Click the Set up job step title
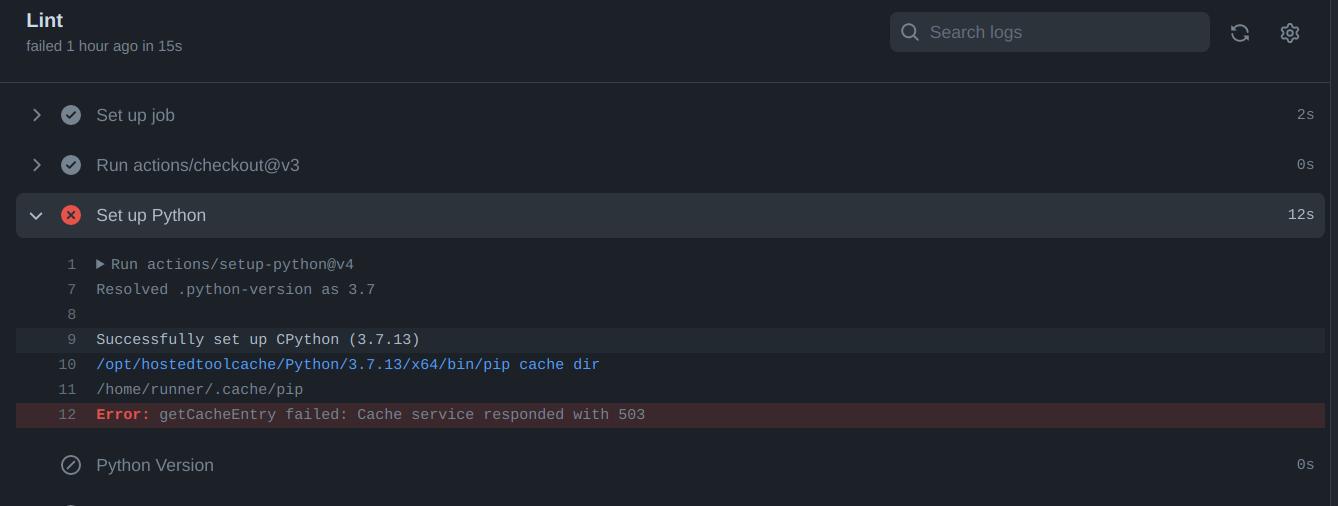 [x=135, y=115]
